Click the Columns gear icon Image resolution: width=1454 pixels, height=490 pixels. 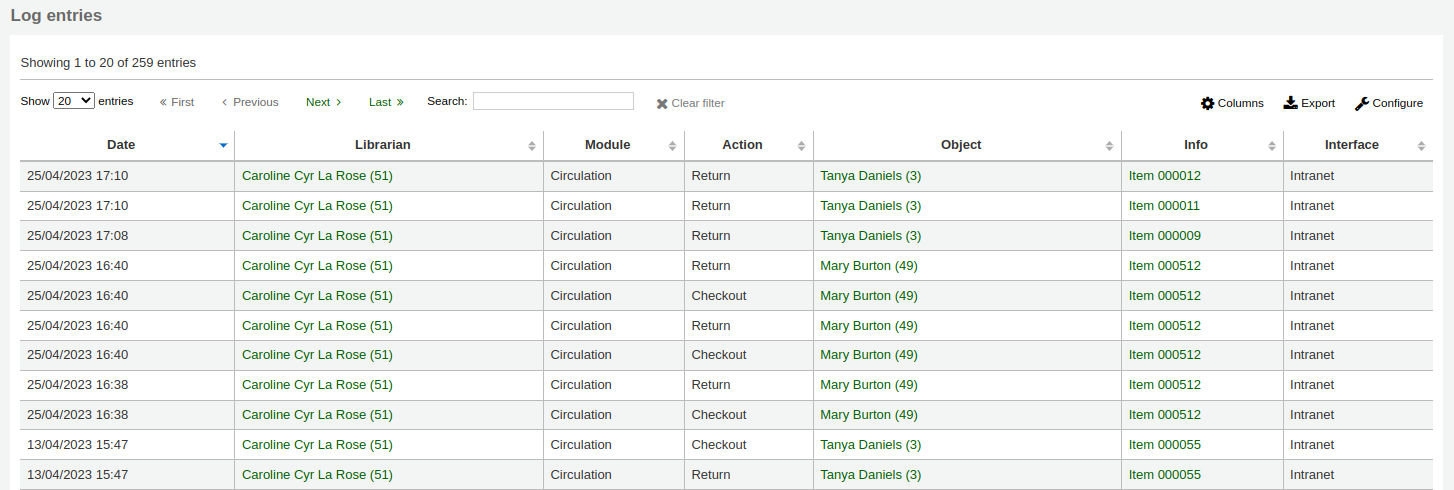1207,103
